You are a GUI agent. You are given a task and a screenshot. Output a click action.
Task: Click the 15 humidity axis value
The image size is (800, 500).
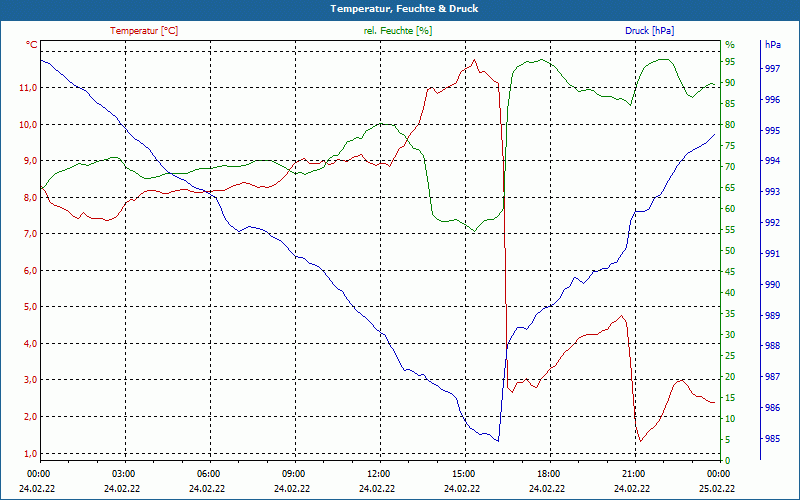(730, 397)
